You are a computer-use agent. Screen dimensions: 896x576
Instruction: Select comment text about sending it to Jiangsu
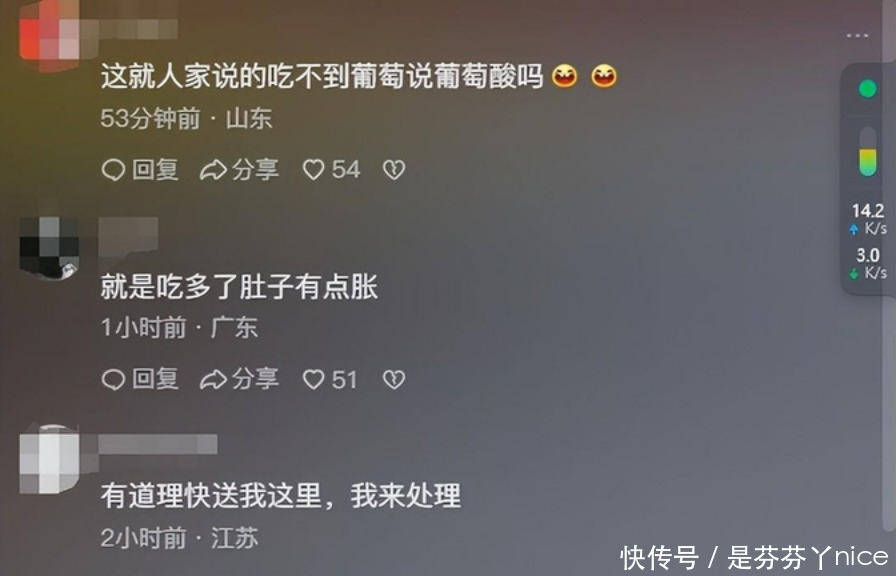281,495
